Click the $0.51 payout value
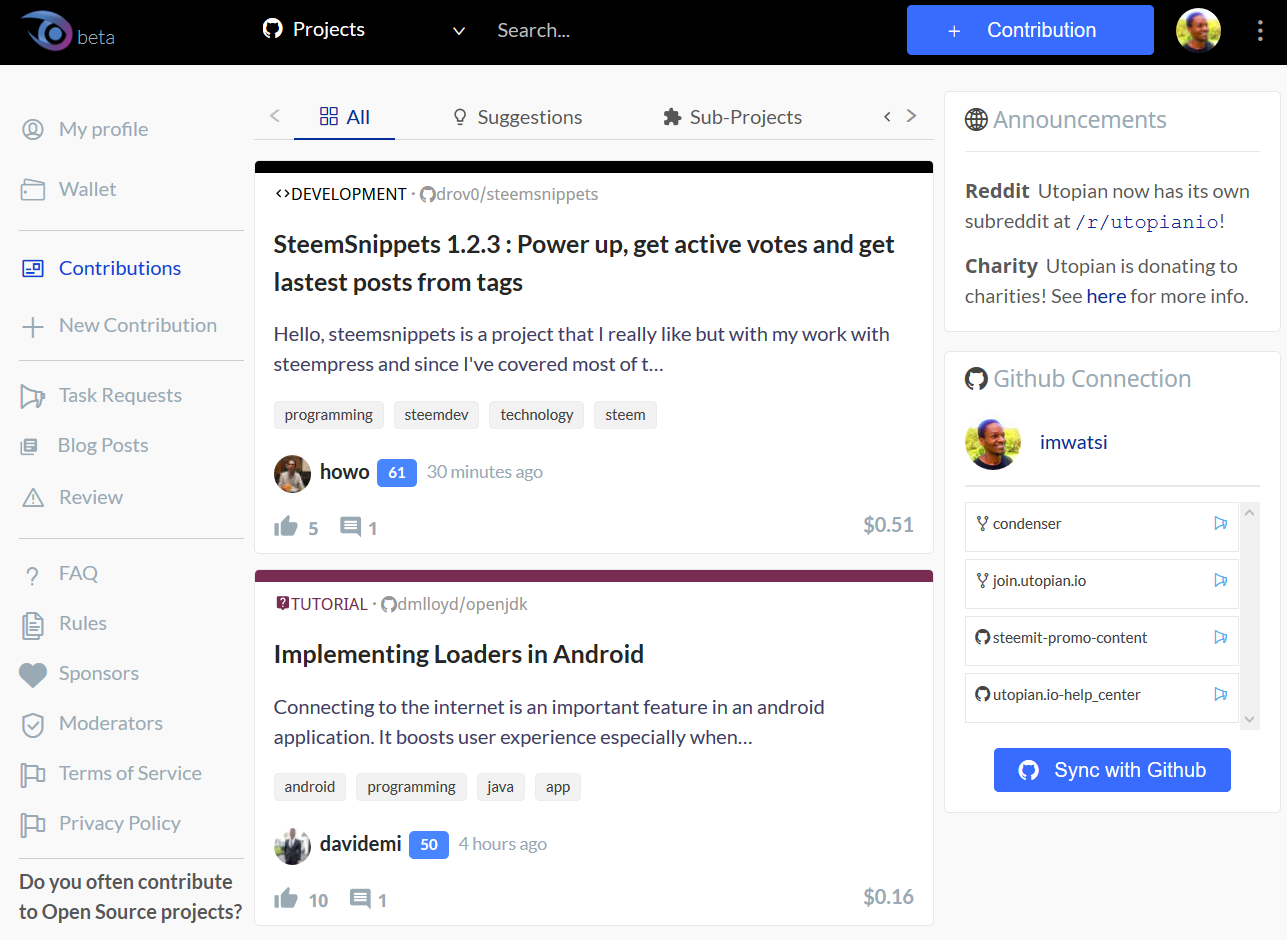This screenshot has width=1287, height=940. [x=888, y=525]
